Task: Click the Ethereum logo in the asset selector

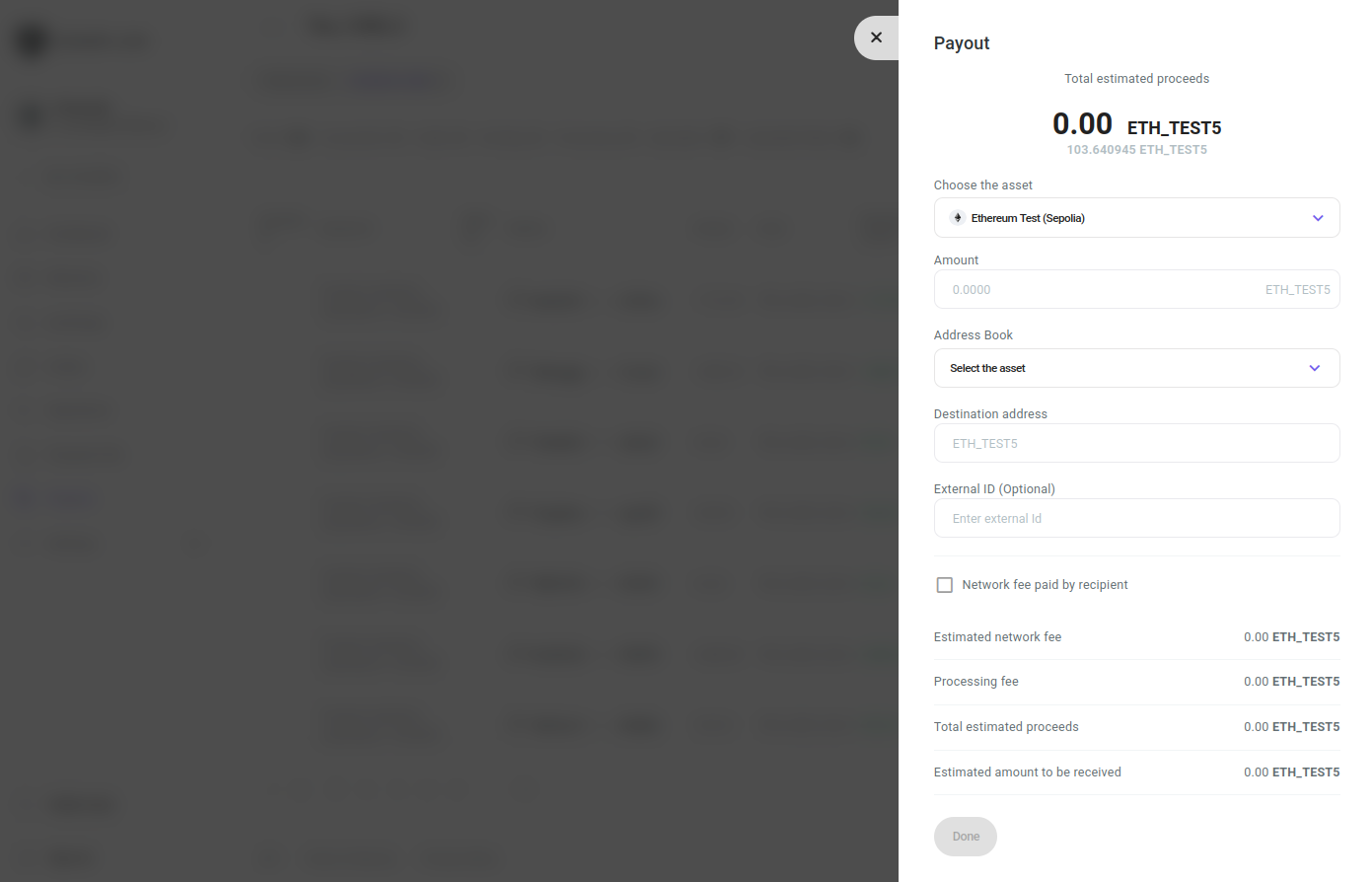Action: [x=957, y=218]
